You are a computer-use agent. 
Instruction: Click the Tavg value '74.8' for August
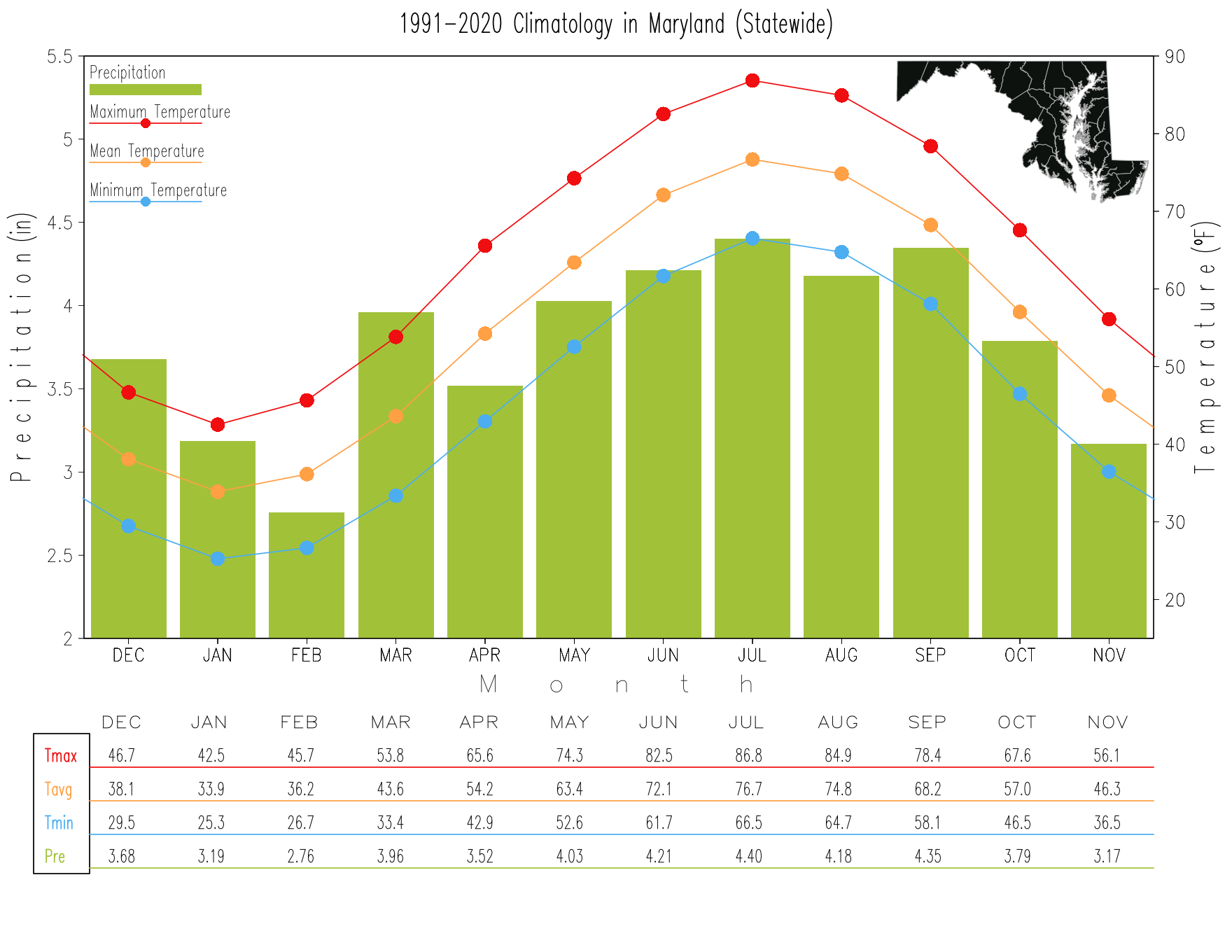pos(839,790)
